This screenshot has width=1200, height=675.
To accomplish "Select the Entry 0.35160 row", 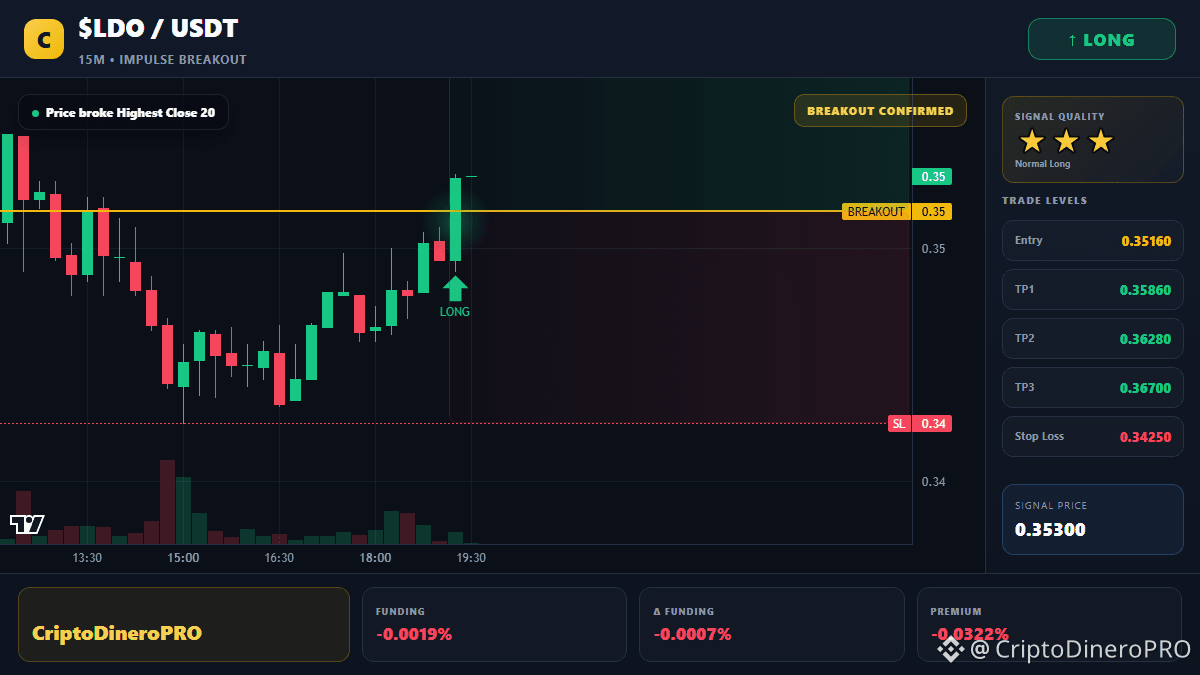I will 1093,240.
